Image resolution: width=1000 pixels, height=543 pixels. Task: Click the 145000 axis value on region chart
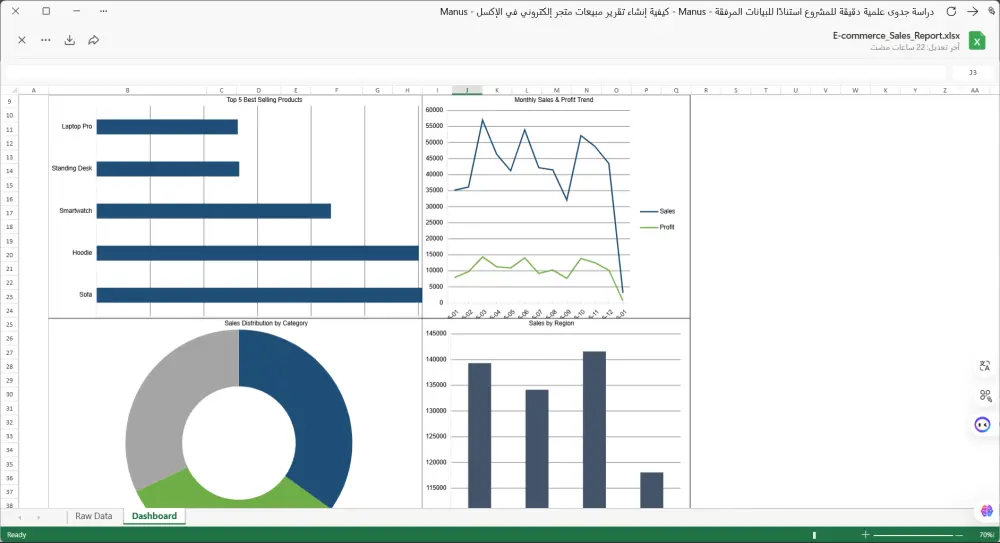coord(436,333)
